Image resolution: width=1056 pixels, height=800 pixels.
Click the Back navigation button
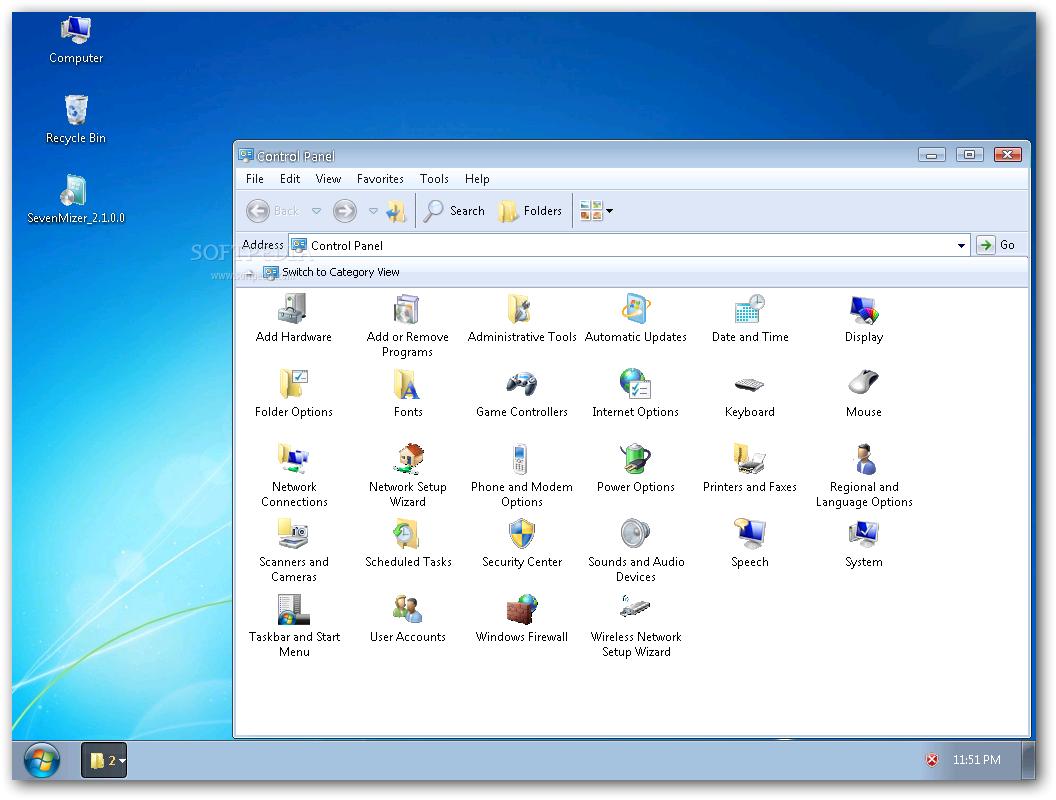pyautogui.click(x=273, y=211)
